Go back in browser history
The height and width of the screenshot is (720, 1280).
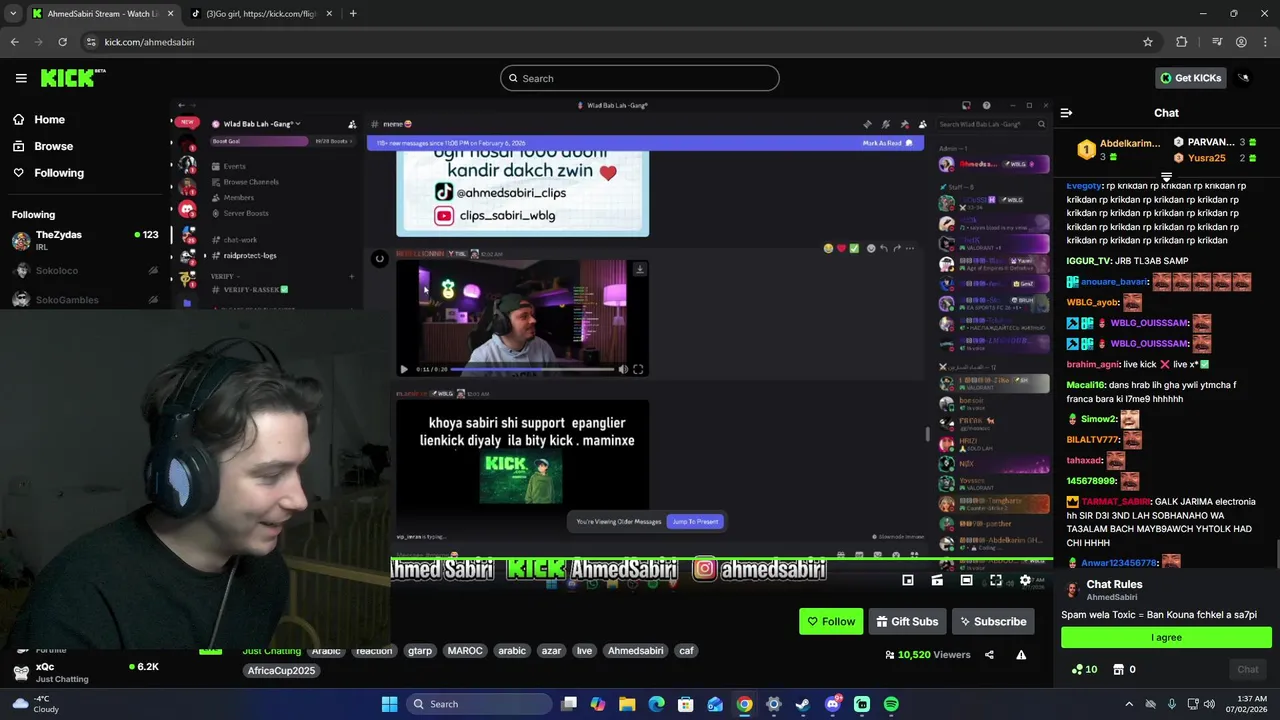coord(14,42)
